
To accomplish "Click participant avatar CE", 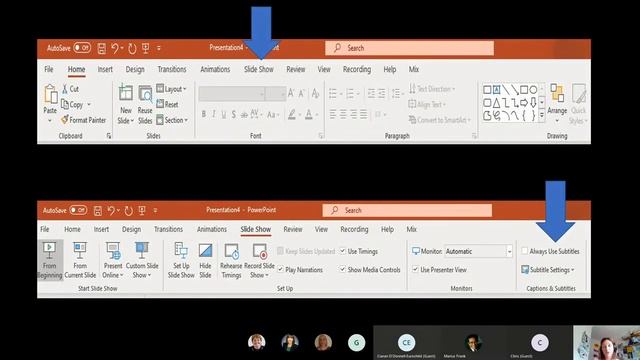I will click(x=407, y=342).
